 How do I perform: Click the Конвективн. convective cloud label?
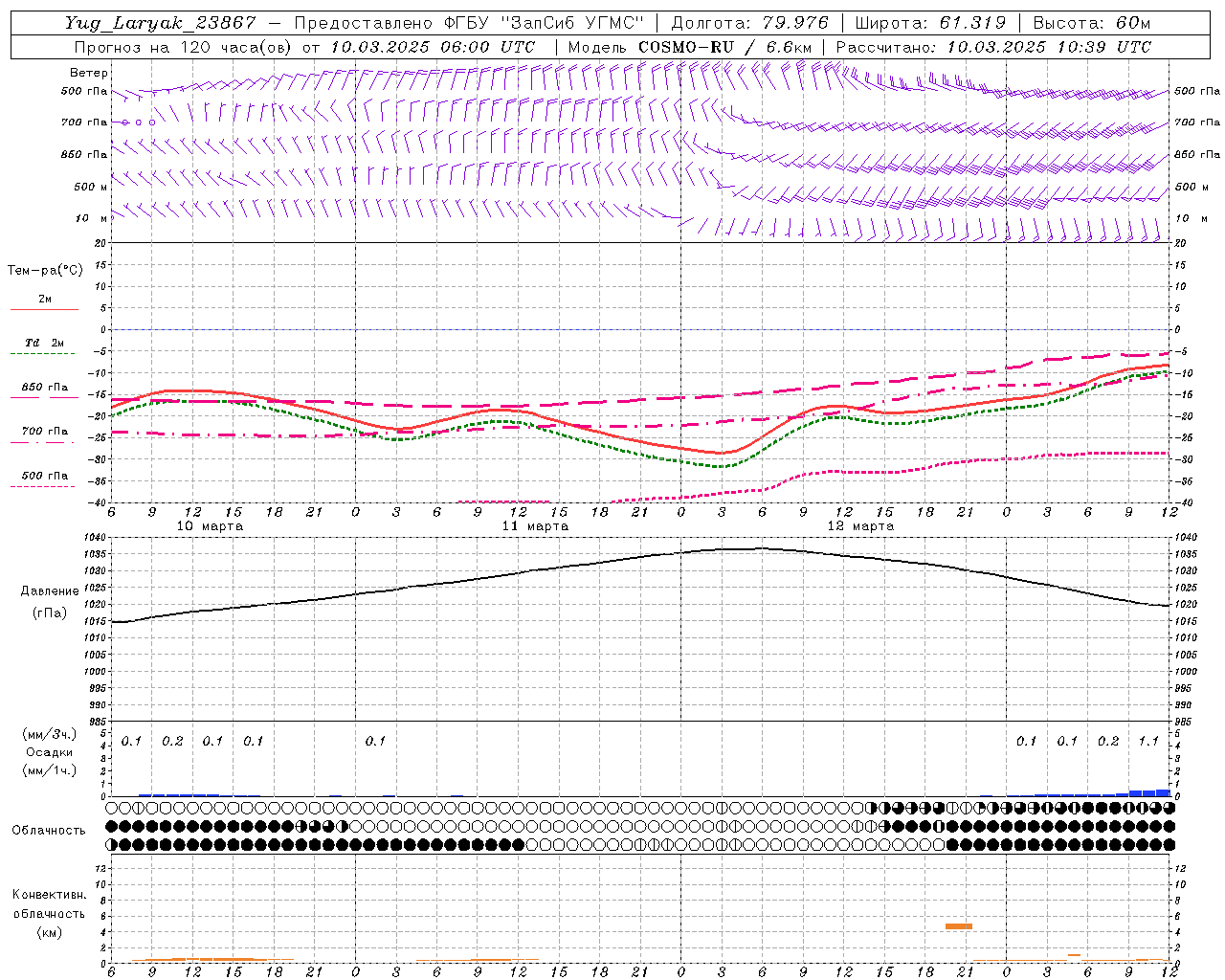(x=49, y=895)
